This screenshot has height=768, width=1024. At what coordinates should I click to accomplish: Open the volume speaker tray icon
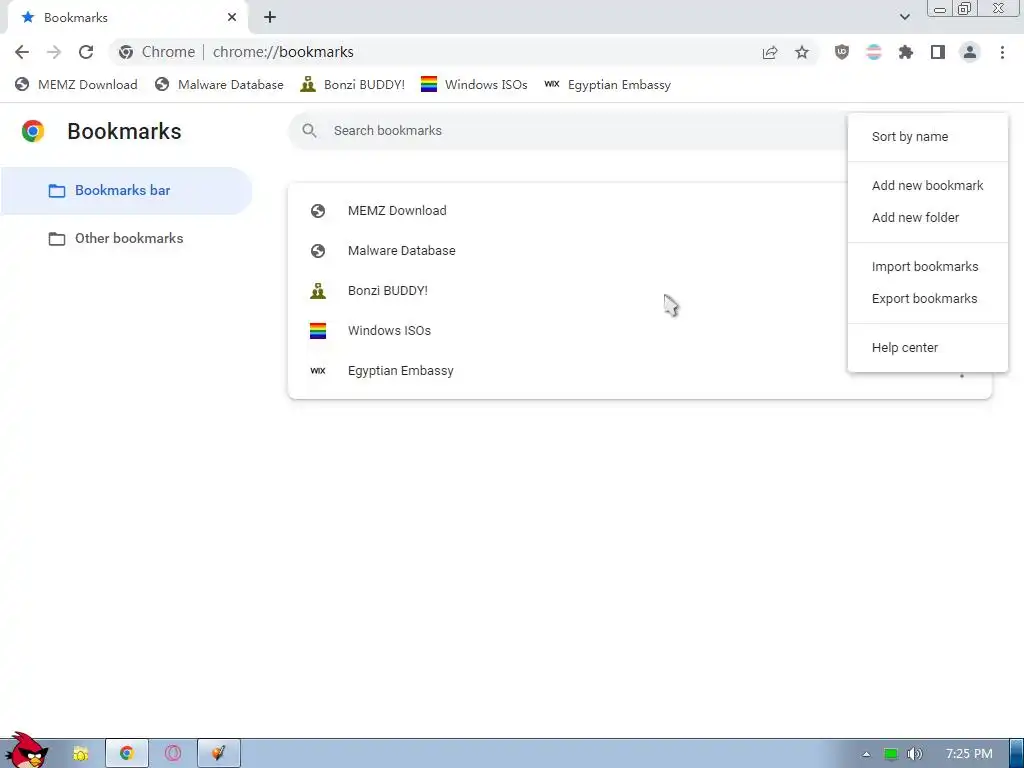coord(914,754)
